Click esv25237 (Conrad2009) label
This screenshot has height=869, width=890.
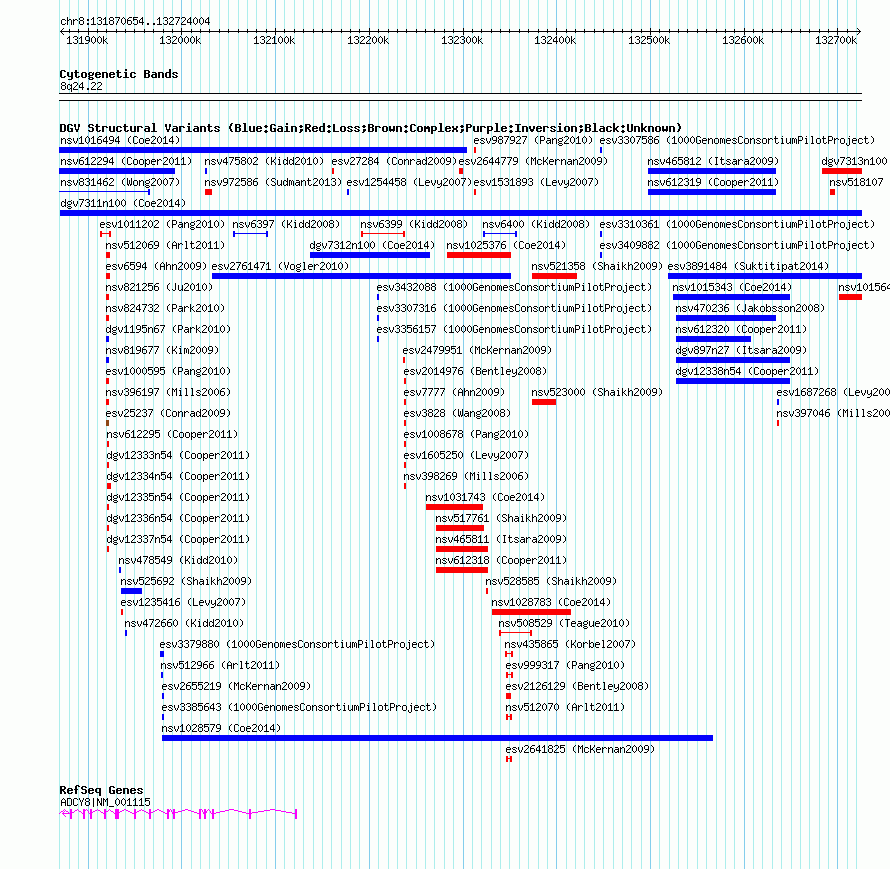(168, 413)
